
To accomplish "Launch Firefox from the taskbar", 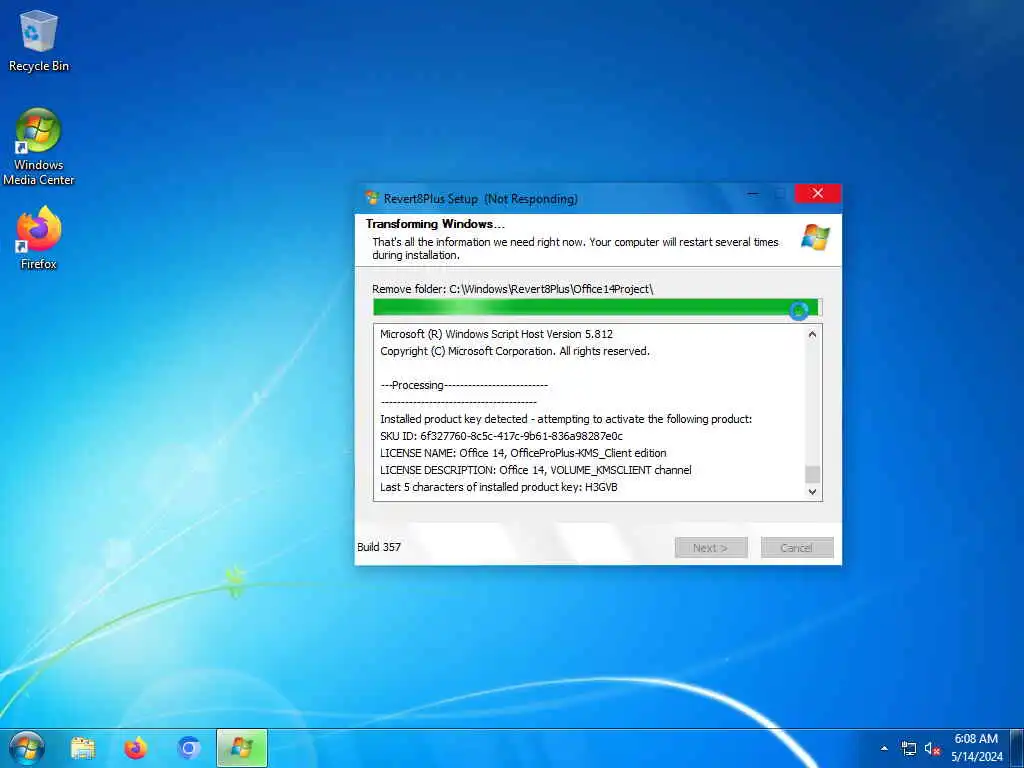I will 136,748.
